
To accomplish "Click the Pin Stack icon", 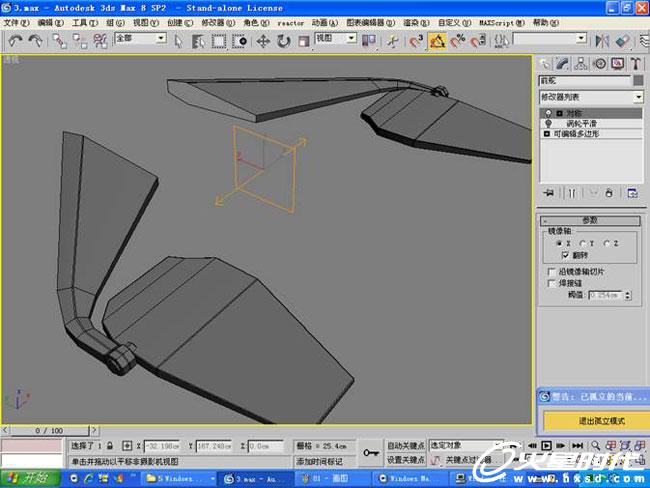I will pyautogui.click(x=549, y=193).
